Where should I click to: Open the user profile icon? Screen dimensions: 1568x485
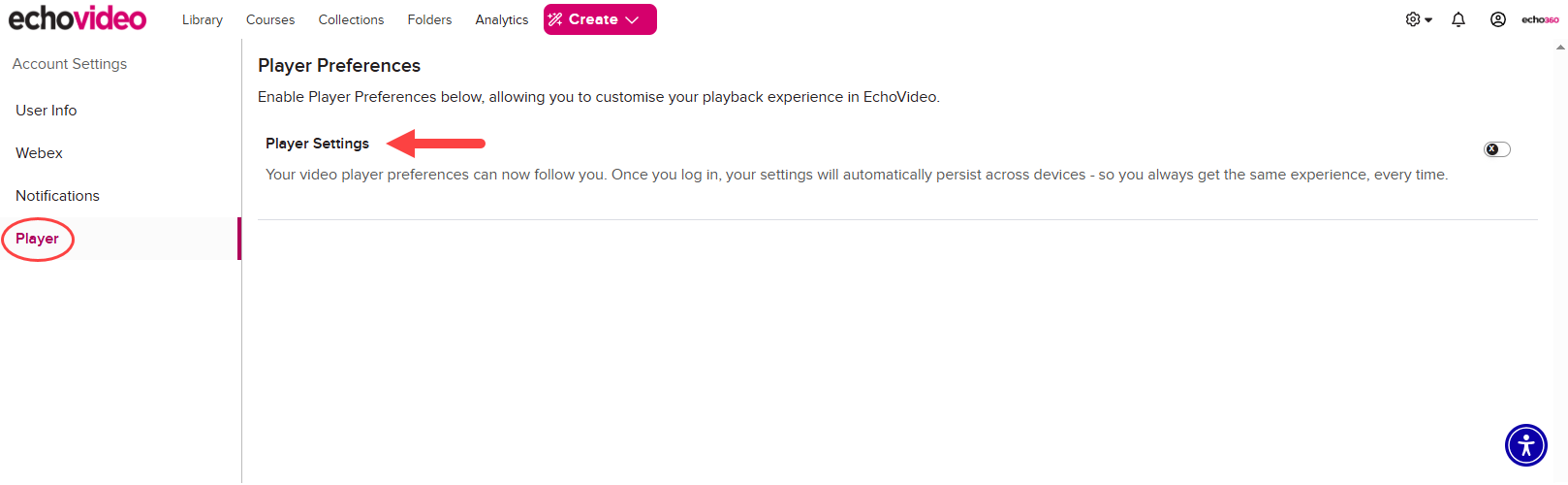[x=1498, y=19]
